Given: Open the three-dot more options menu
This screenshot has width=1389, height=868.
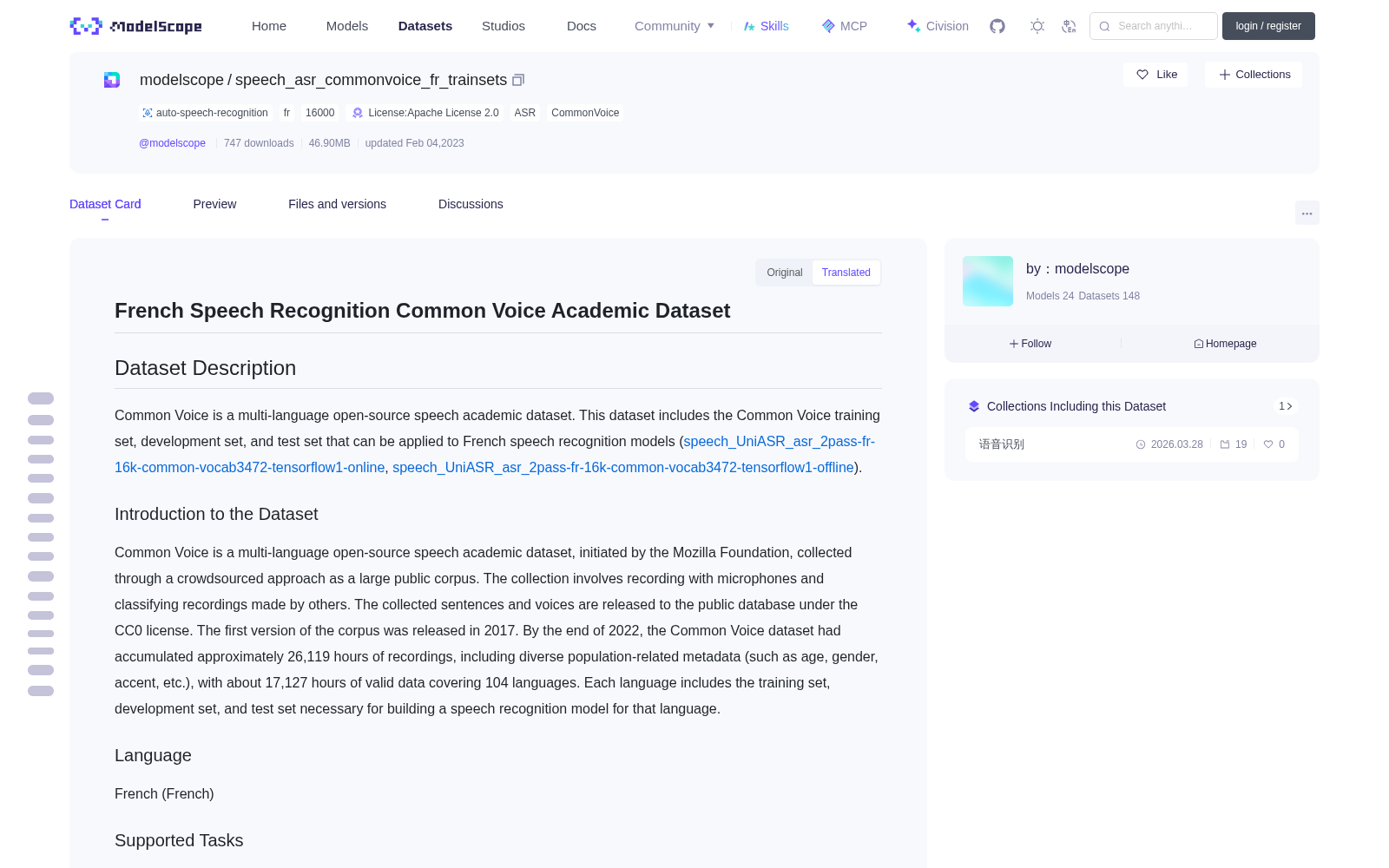Looking at the screenshot, I should [x=1307, y=213].
